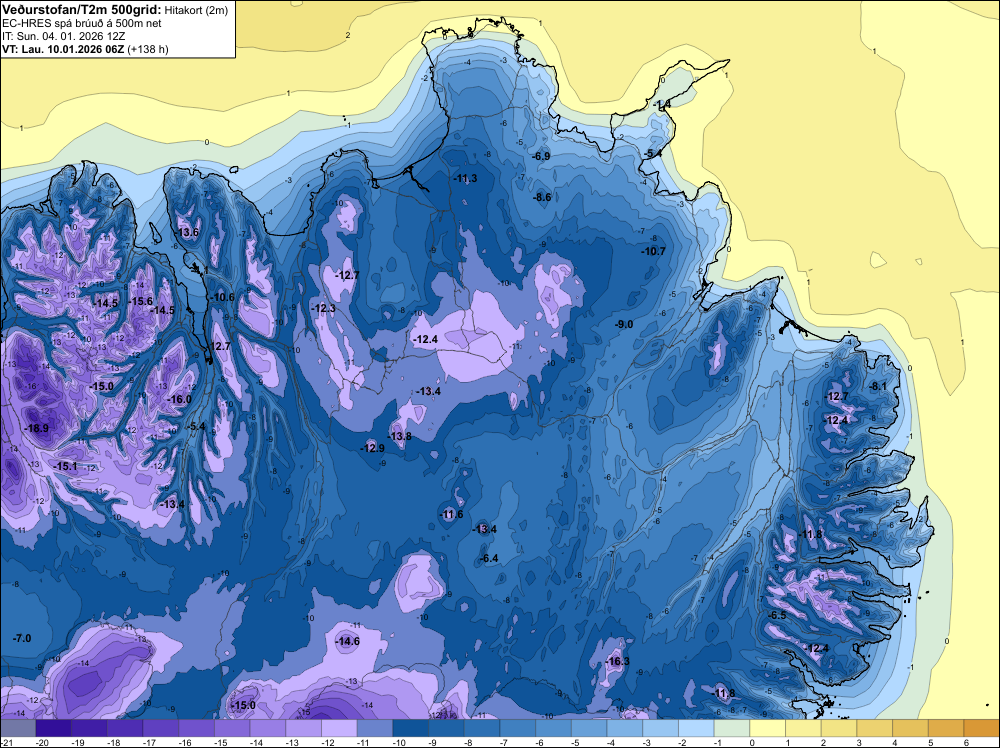Image resolution: width=1000 pixels, height=748 pixels.
Task: Select legend swatch between 0 and 1
Action: [768, 728]
